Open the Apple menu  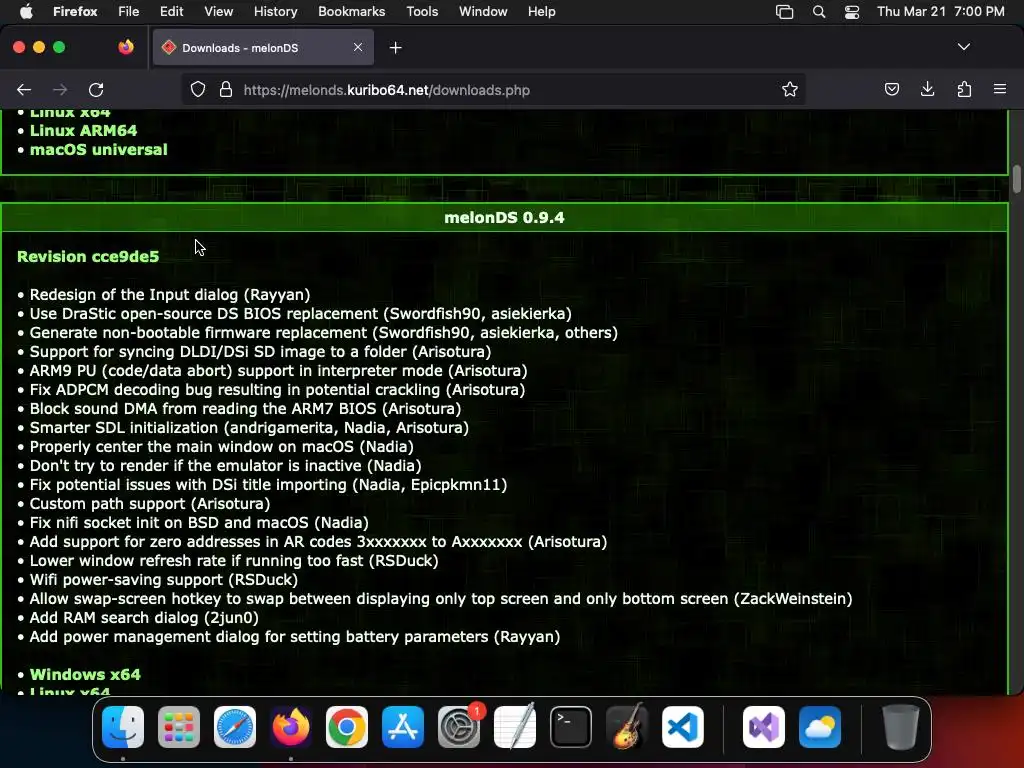pyautogui.click(x=26, y=11)
